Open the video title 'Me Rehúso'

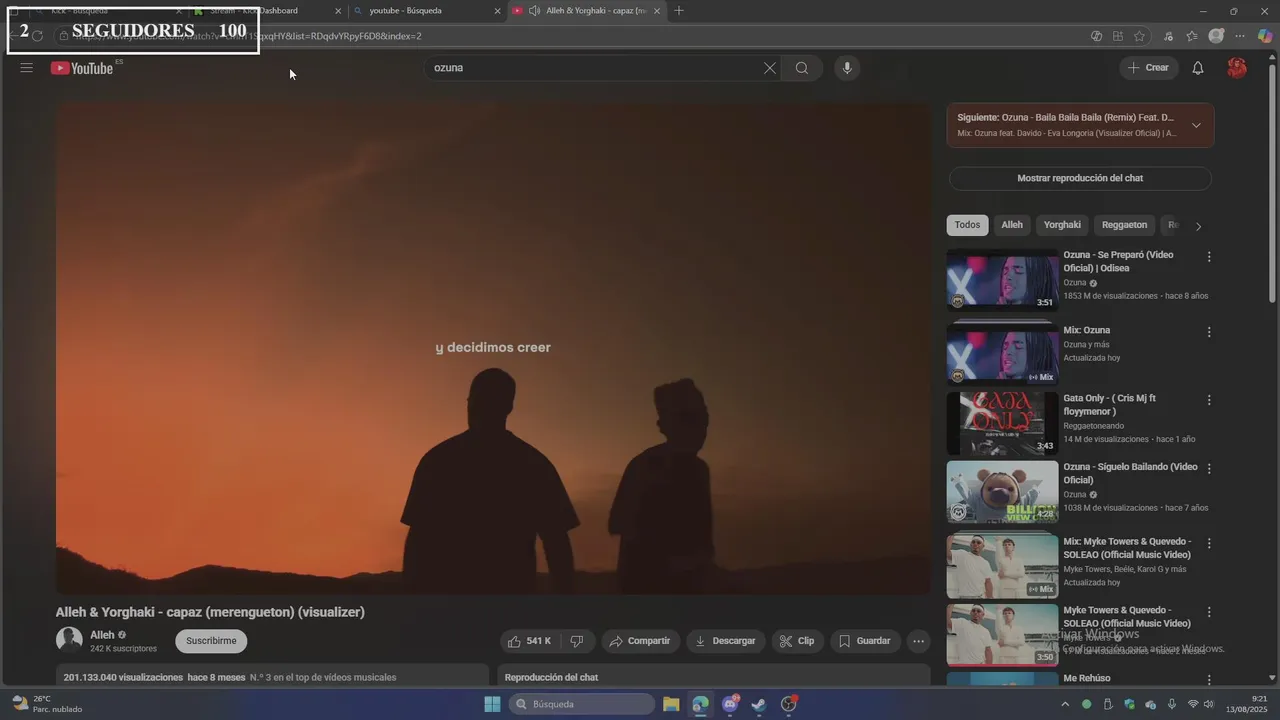pos(1087,678)
